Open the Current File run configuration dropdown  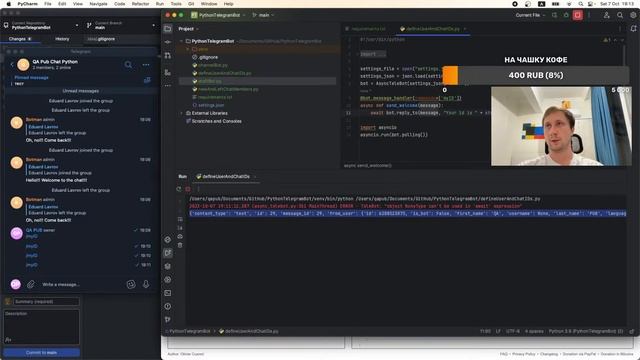click(x=530, y=15)
